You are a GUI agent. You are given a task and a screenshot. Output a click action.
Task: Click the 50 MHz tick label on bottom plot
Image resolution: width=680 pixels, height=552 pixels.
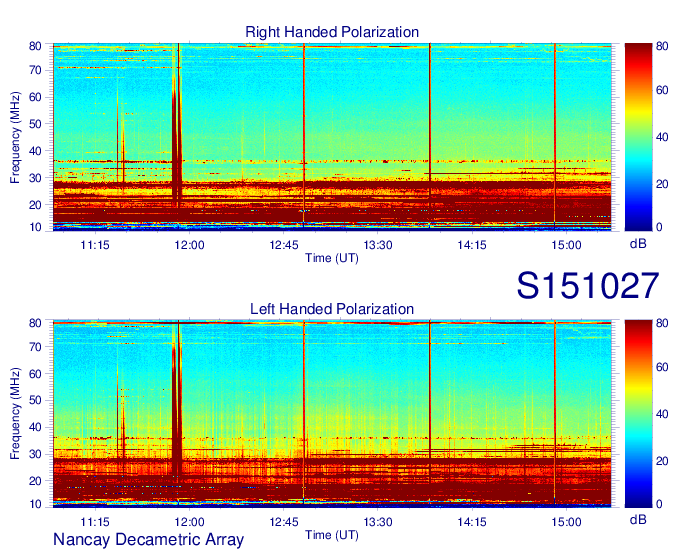(35, 400)
